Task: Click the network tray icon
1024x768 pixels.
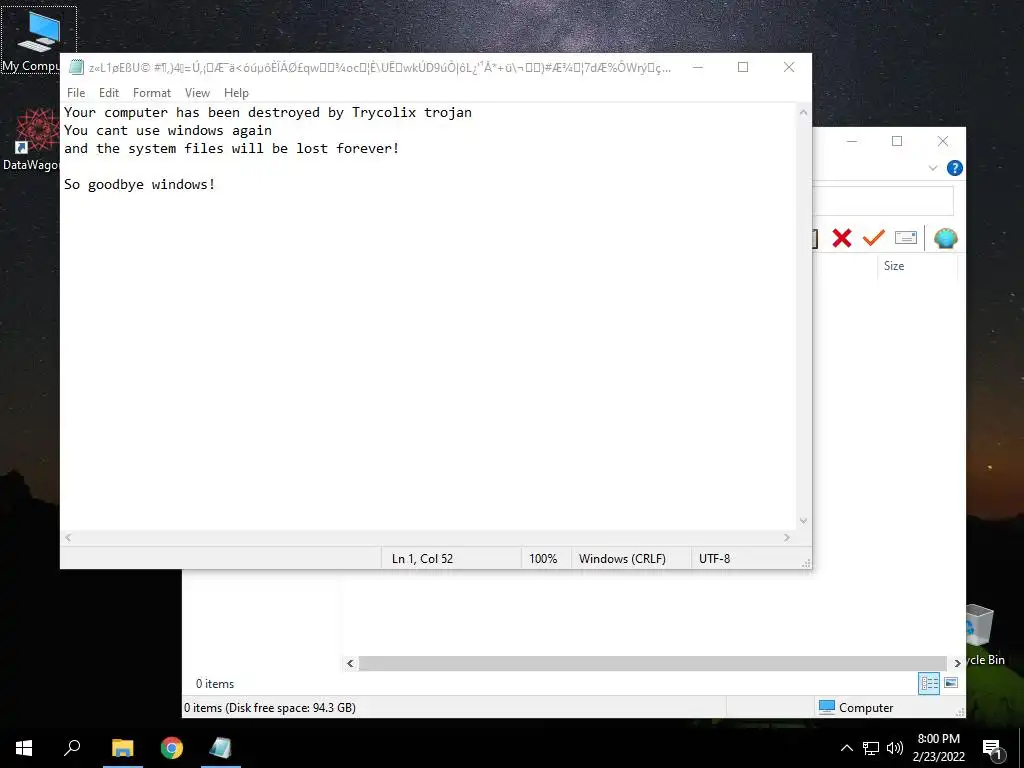Action: pyautogui.click(x=871, y=748)
